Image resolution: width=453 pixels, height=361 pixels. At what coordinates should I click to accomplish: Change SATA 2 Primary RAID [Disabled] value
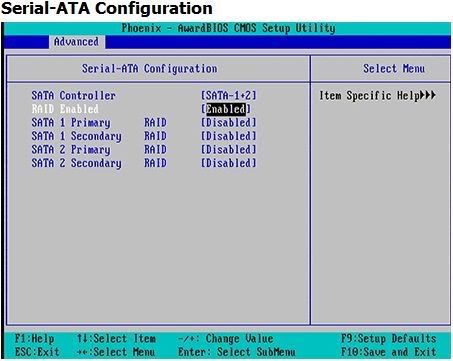click(229, 150)
